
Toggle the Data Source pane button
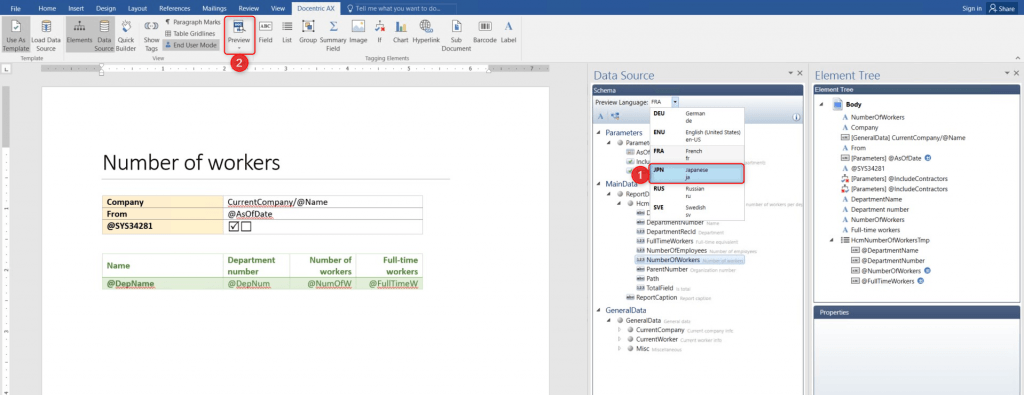(x=104, y=35)
